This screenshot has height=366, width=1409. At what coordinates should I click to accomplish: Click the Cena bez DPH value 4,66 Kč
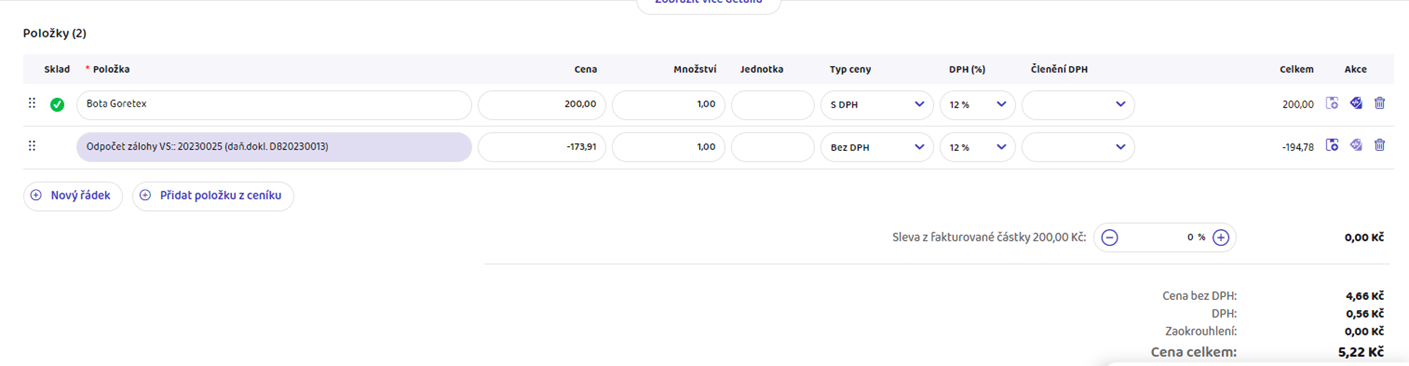click(x=1365, y=296)
